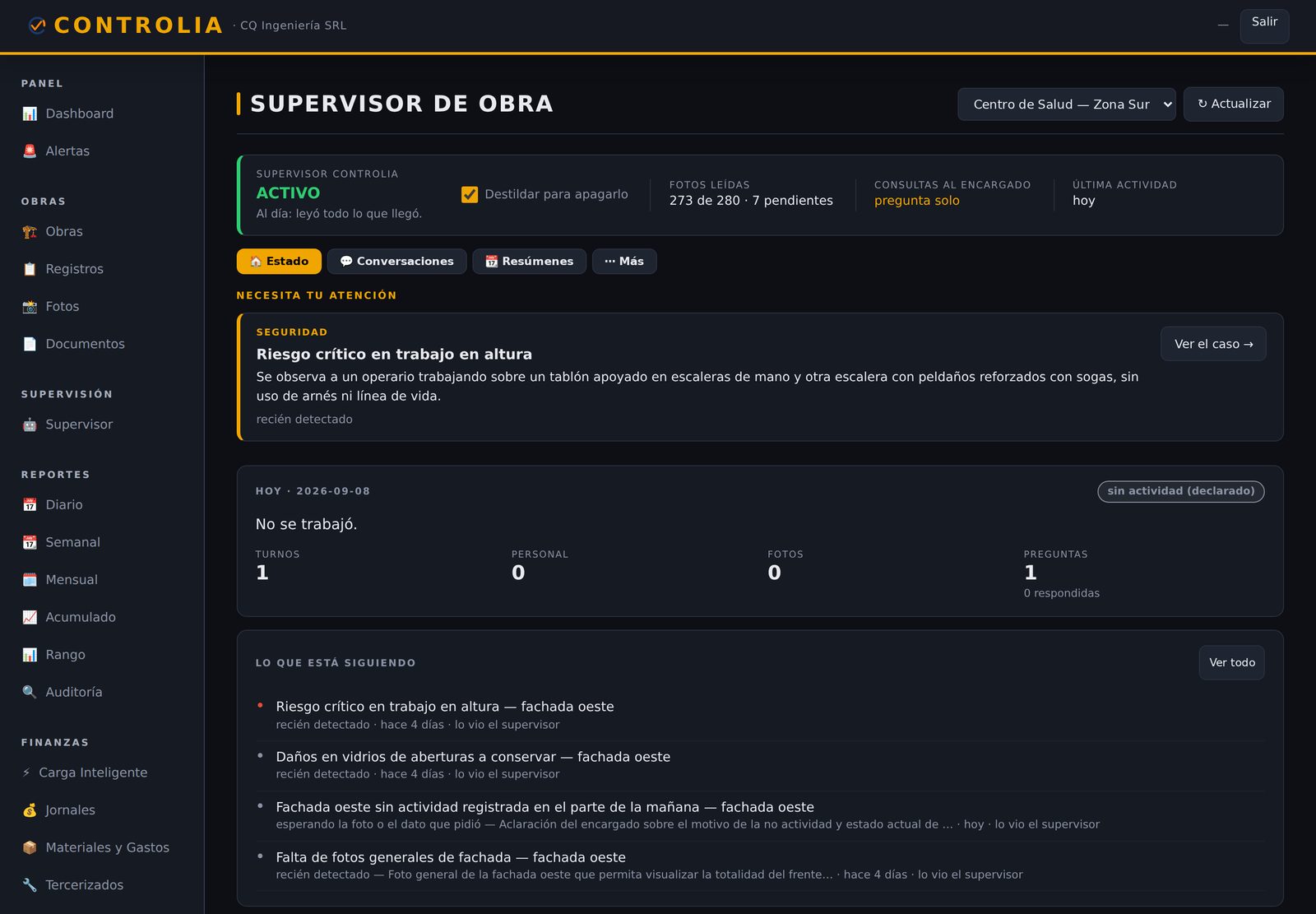This screenshot has width=1316, height=914.
Task: Click 'CQ Ingeniería SRL' company name
Action: (x=293, y=26)
